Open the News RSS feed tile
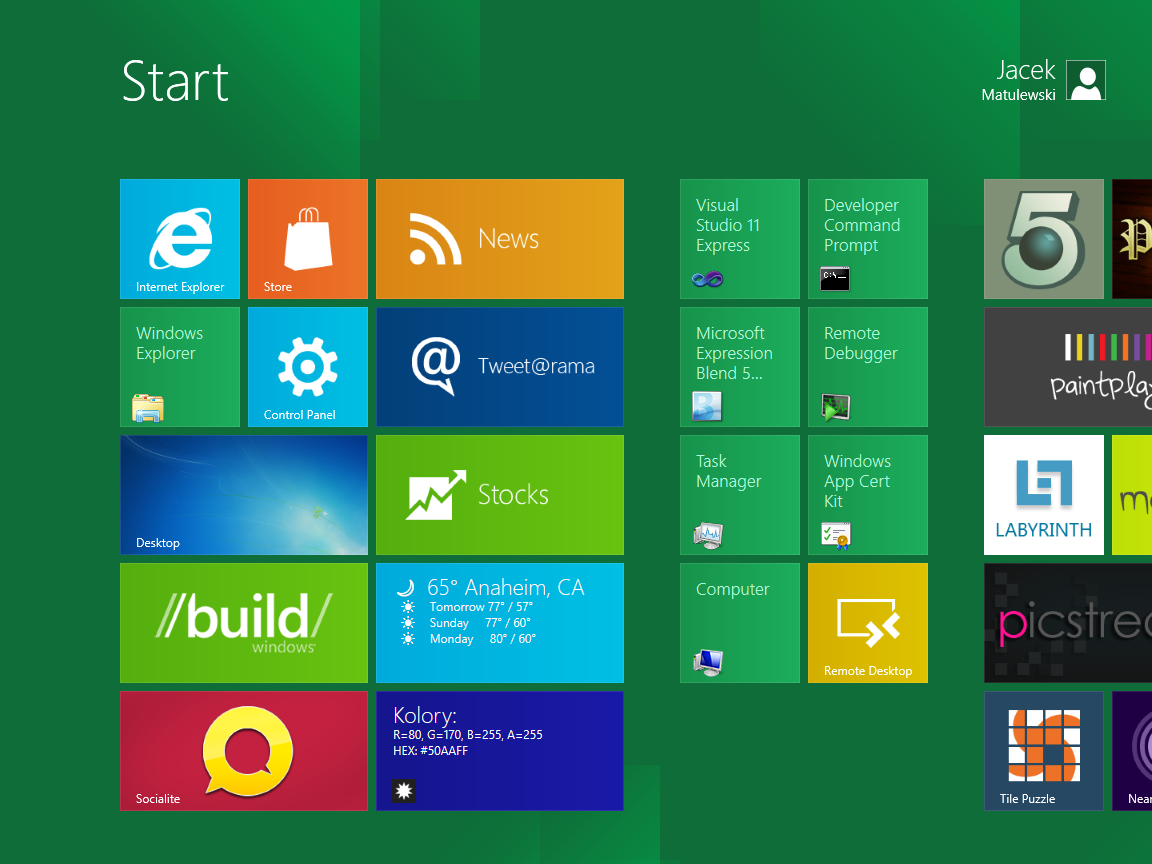The height and width of the screenshot is (864, 1152). [x=500, y=239]
